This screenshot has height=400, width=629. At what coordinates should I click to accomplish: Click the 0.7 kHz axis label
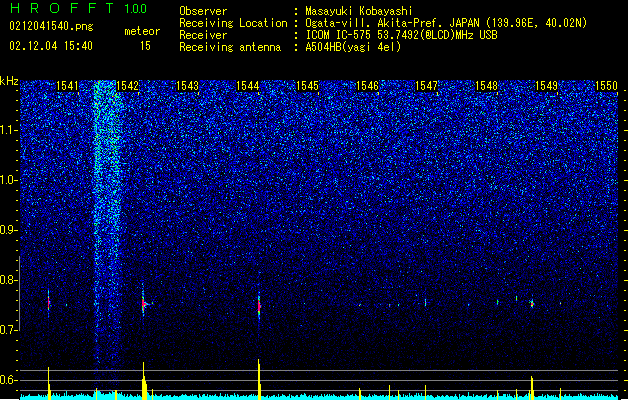pos(9,330)
